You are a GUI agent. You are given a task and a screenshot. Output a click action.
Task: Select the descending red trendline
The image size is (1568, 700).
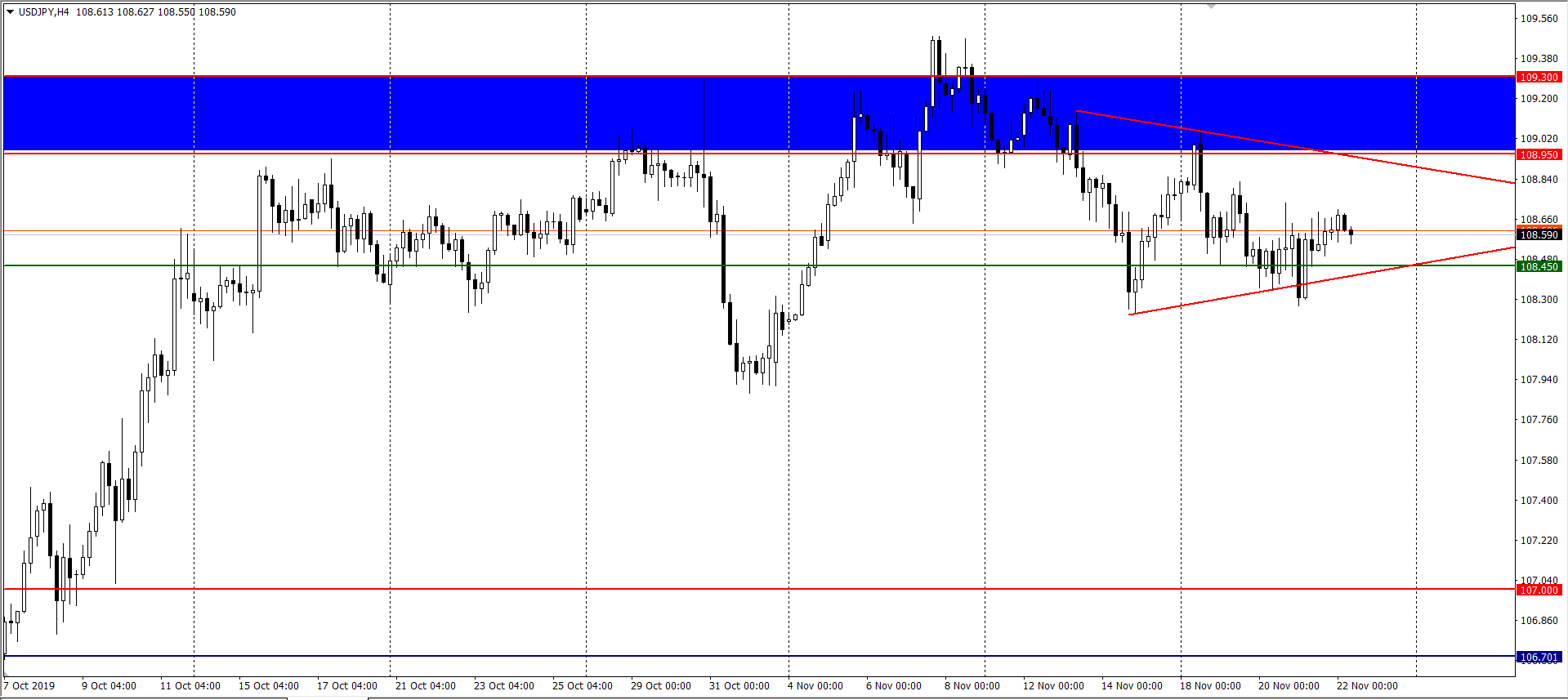tap(1307, 149)
